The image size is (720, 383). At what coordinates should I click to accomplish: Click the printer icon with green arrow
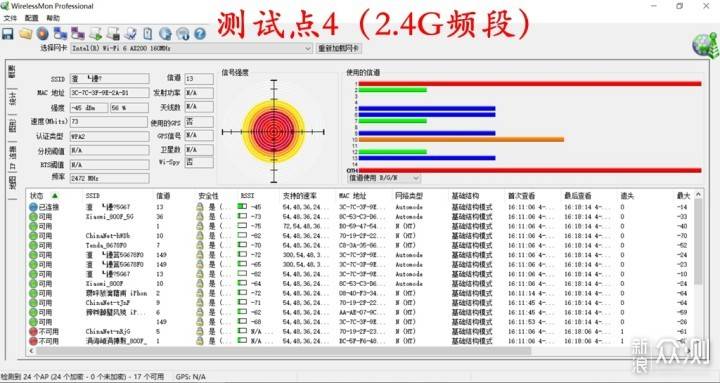pyautogui.click(x=96, y=34)
